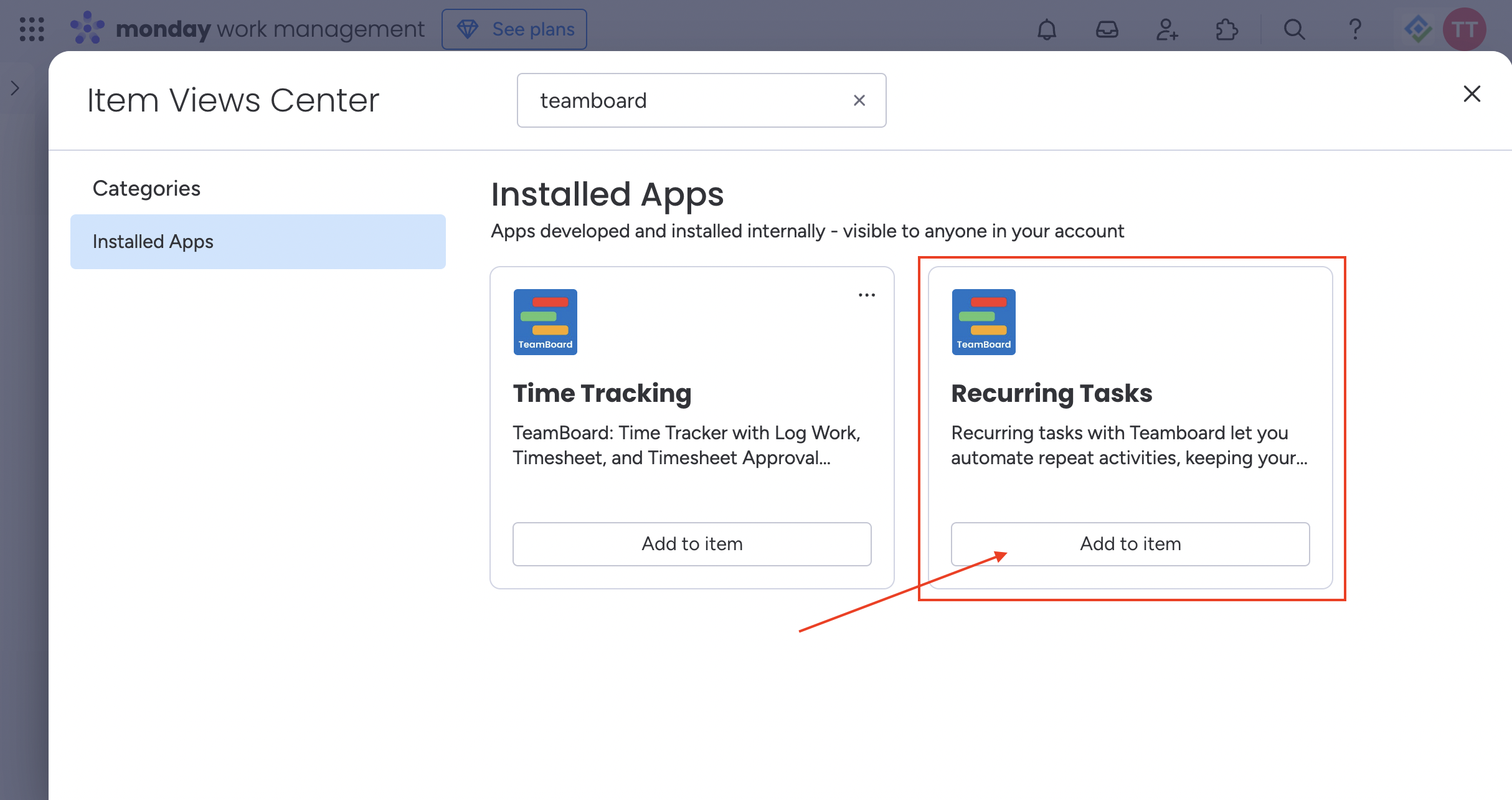Add Recurring Tasks to item
The width and height of the screenshot is (1512, 800).
[x=1130, y=544]
